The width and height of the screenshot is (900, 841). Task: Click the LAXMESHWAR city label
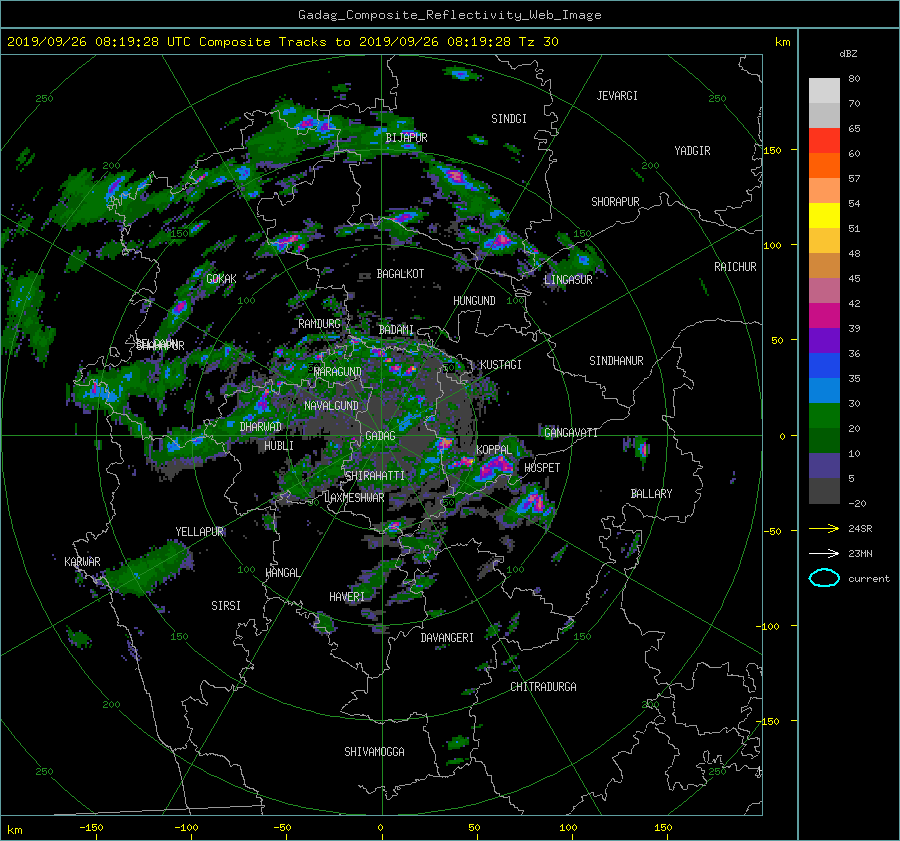pyautogui.click(x=354, y=498)
